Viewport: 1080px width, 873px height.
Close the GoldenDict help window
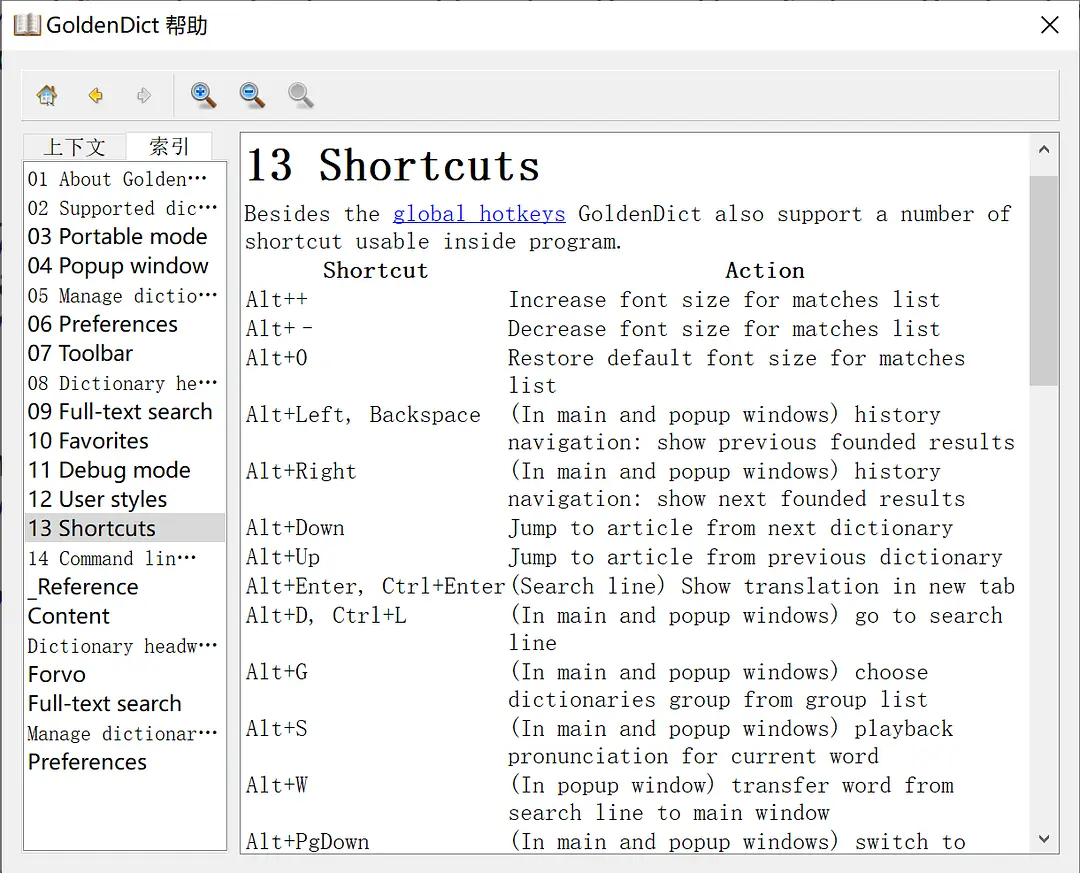pyautogui.click(x=1049, y=25)
